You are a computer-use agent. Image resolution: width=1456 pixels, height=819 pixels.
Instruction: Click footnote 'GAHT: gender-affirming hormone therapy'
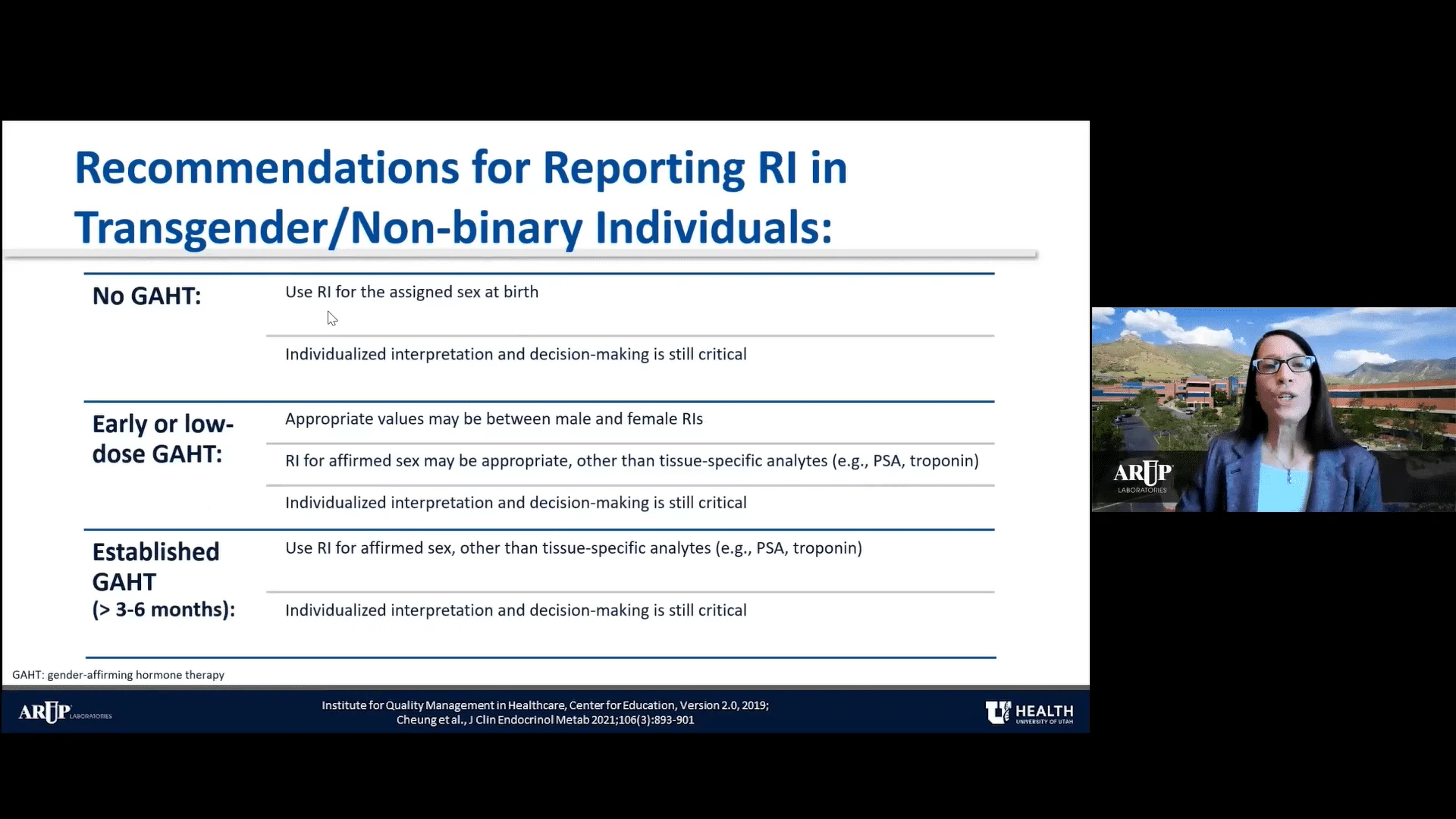[x=118, y=675]
